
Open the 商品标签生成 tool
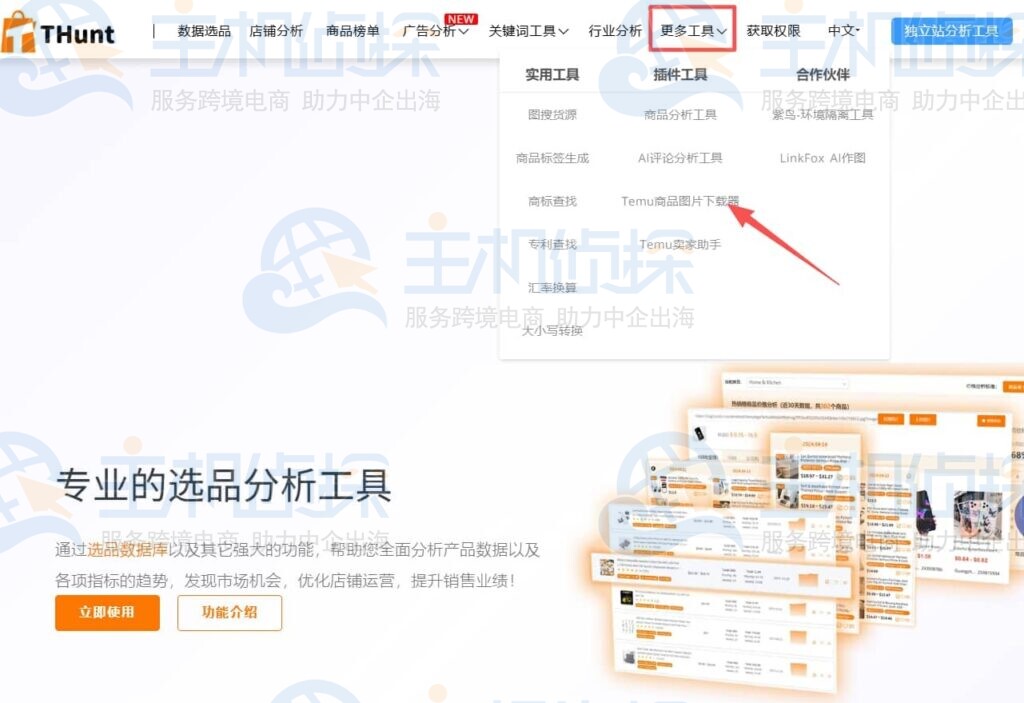point(552,157)
